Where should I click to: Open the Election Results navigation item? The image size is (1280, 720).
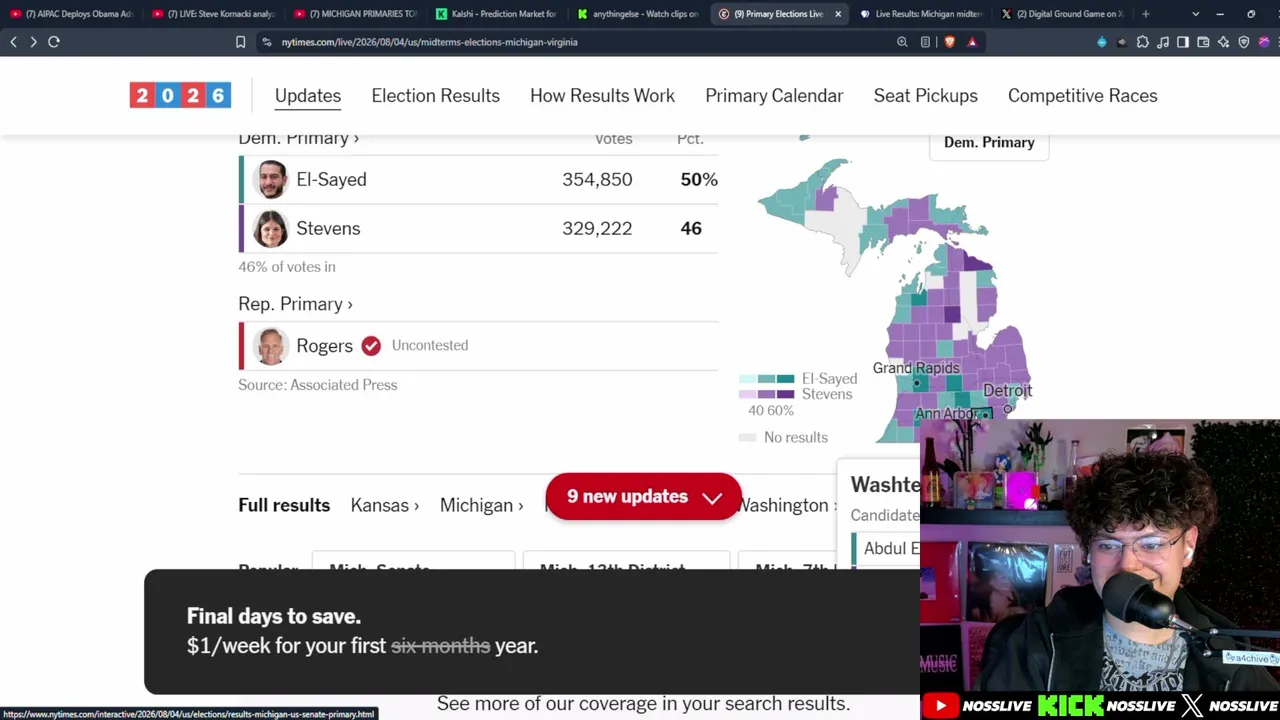(435, 96)
